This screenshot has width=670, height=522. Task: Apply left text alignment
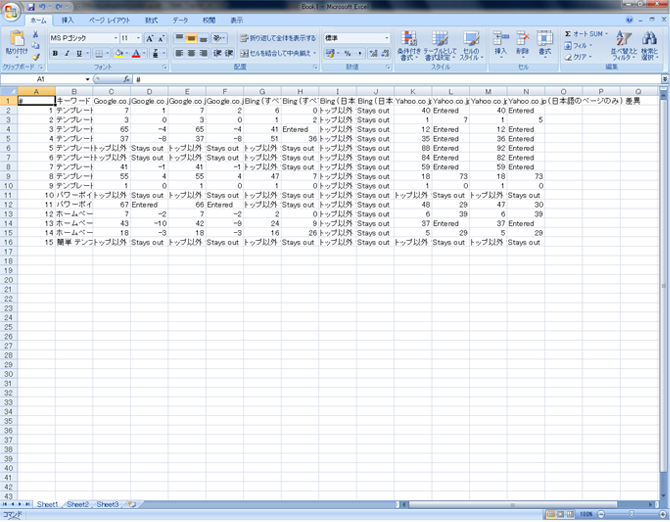click(x=179, y=53)
